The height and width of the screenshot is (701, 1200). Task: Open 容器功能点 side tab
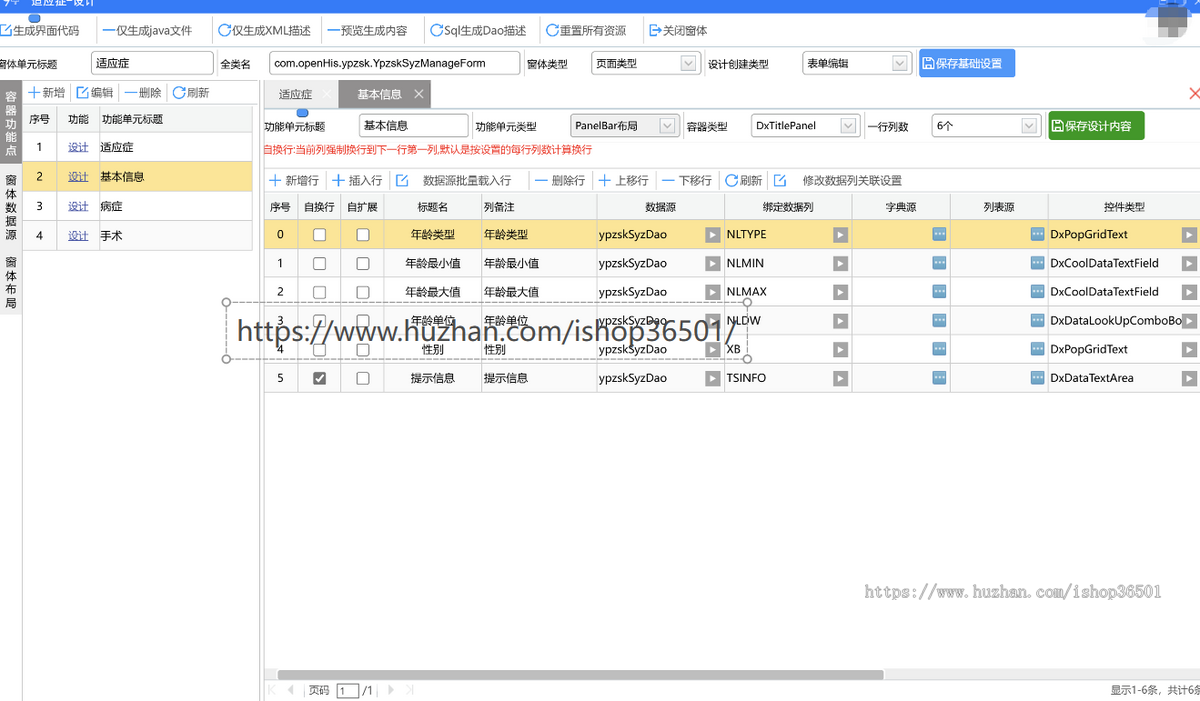[11, 124]
